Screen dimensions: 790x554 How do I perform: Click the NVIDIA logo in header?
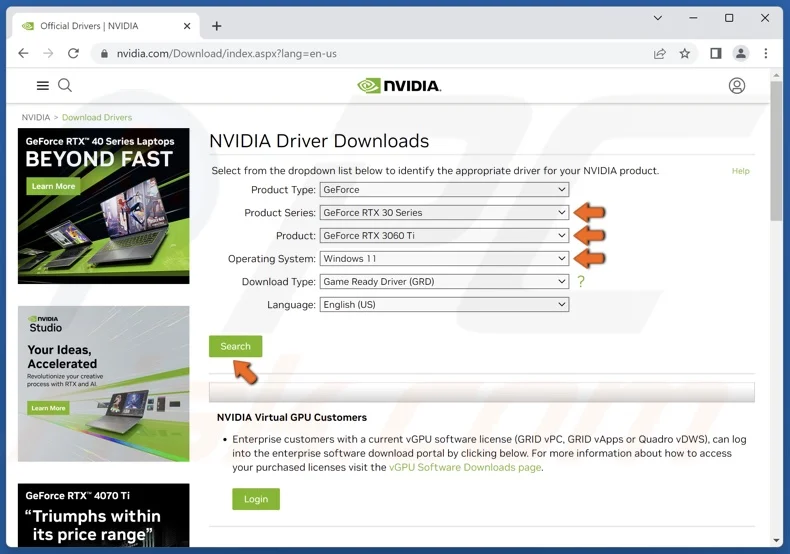(399, 86)
